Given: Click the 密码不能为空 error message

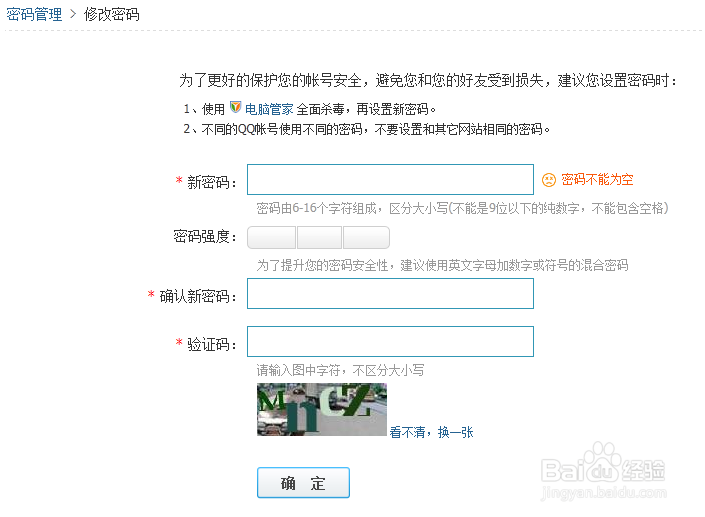Looking at the screenshot, I should pos(597,180).
